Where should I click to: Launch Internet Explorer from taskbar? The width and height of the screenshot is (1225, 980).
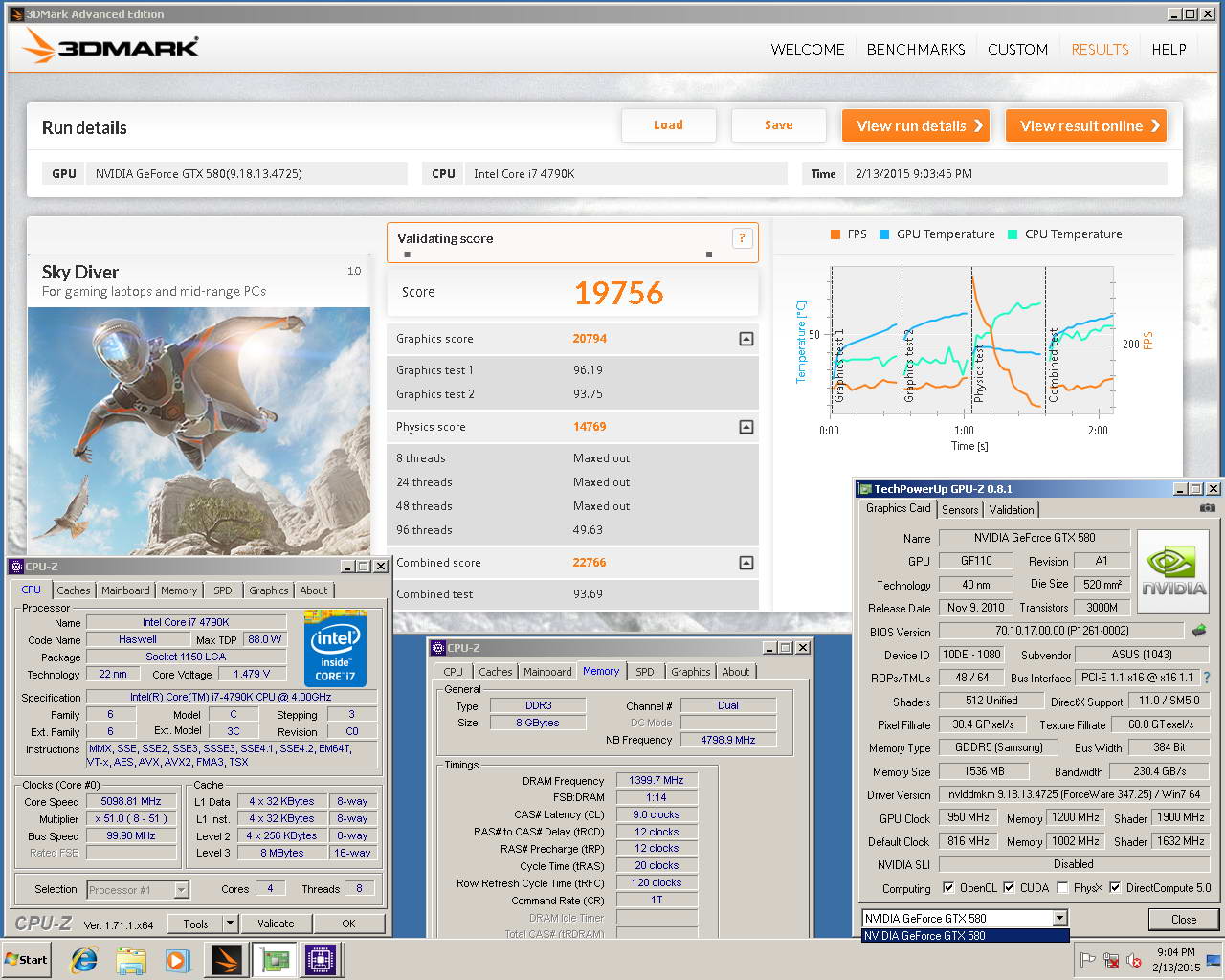point(84,960)
